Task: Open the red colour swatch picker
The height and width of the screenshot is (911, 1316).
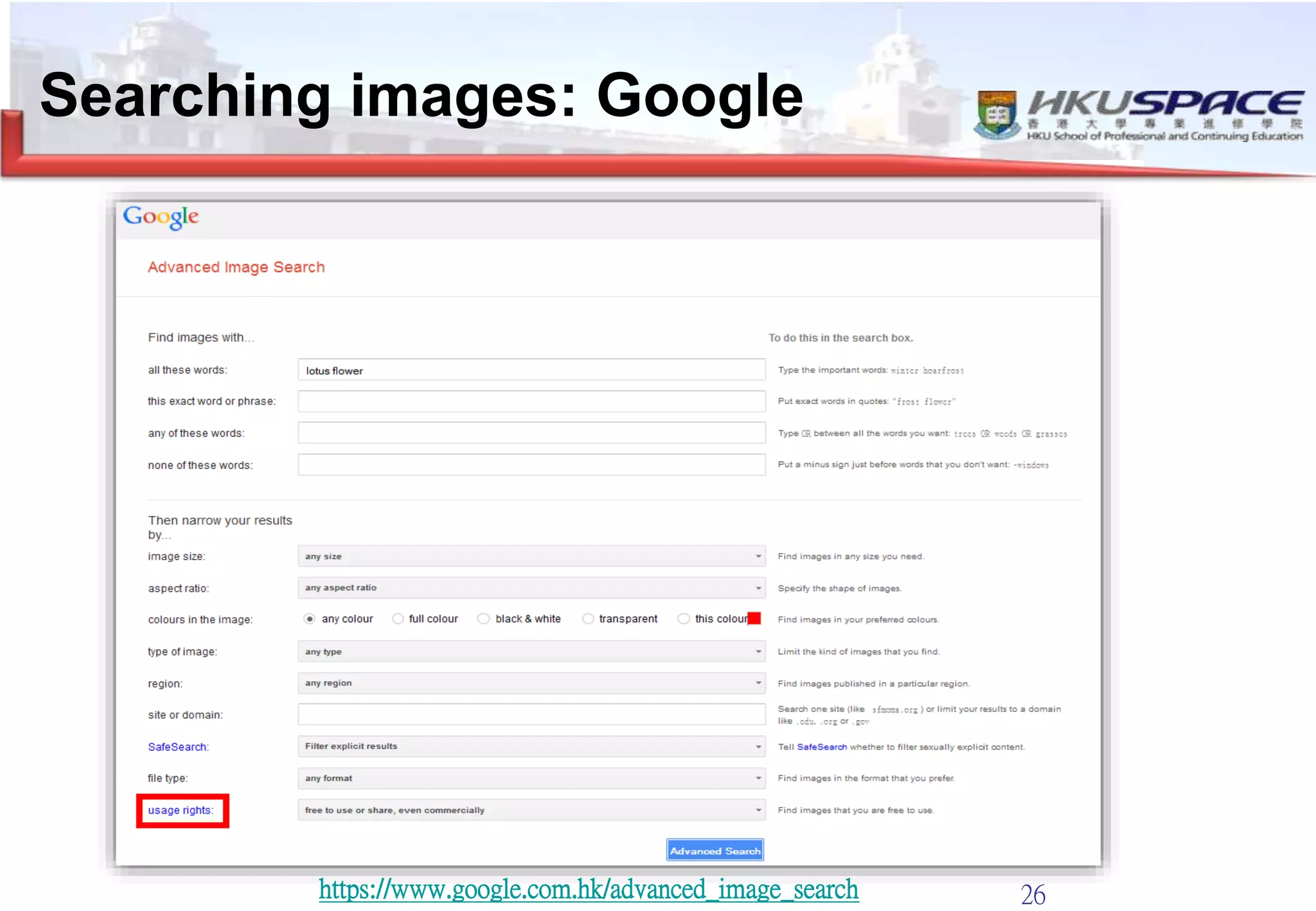Action: 754,619
